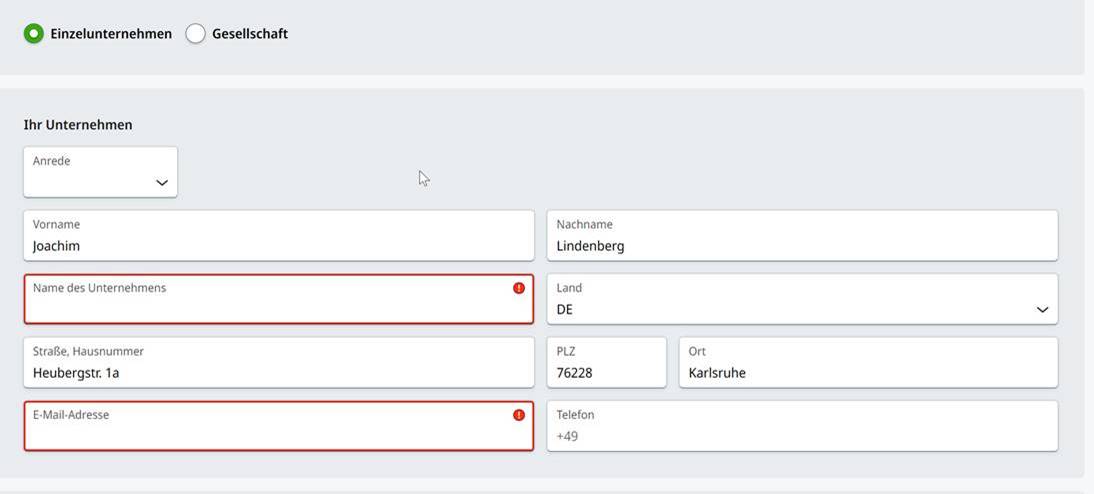Select the Gesellschaft radio button
The width and height of the screenshot is (1094, 494).
coord(195,33)
